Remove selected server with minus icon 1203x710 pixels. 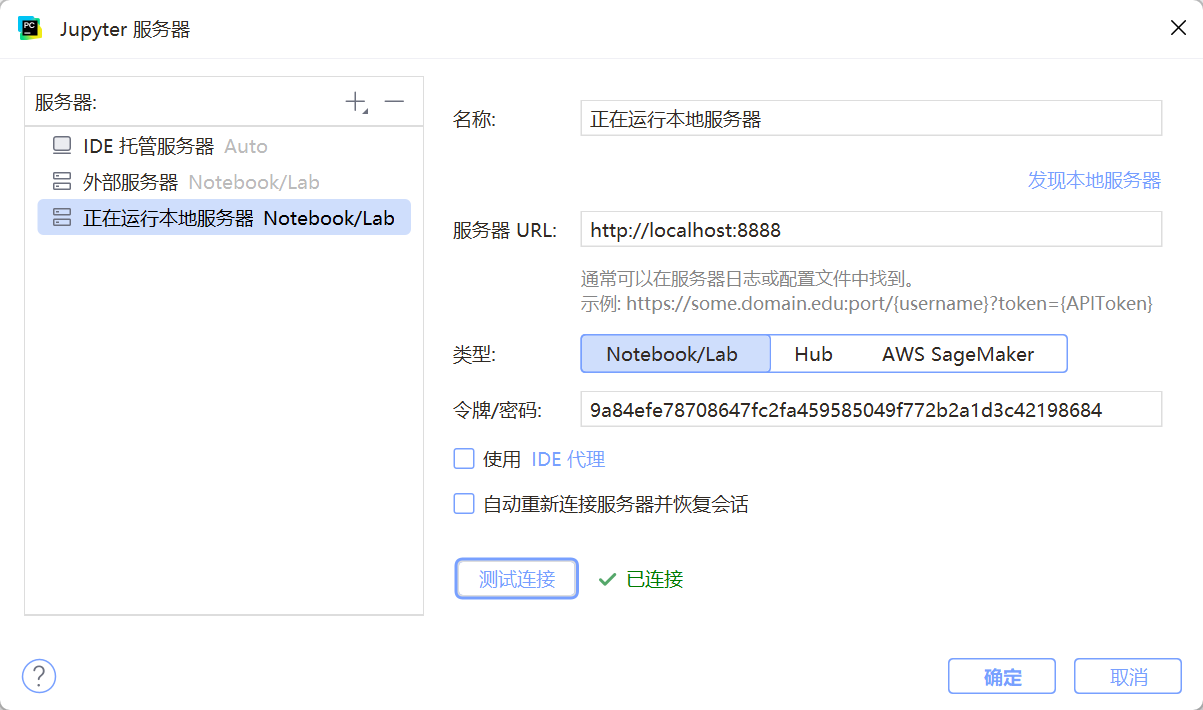tap(394, 102)
